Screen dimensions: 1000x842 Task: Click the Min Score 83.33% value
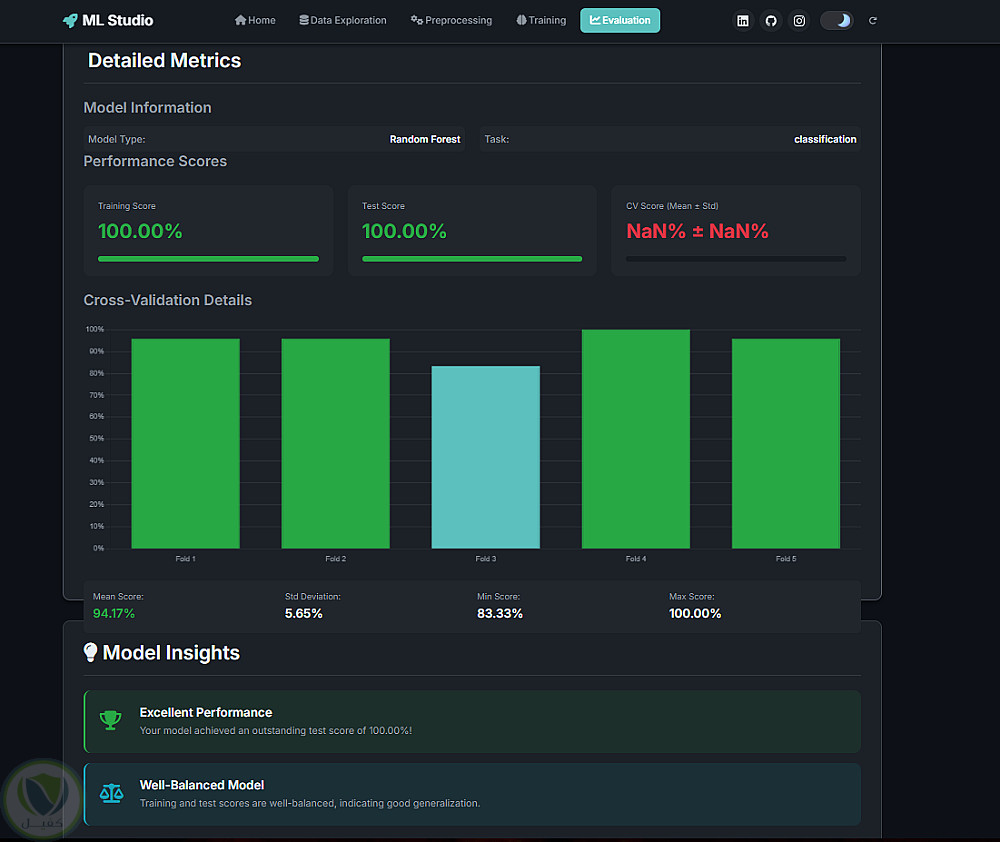click(500, 614)
